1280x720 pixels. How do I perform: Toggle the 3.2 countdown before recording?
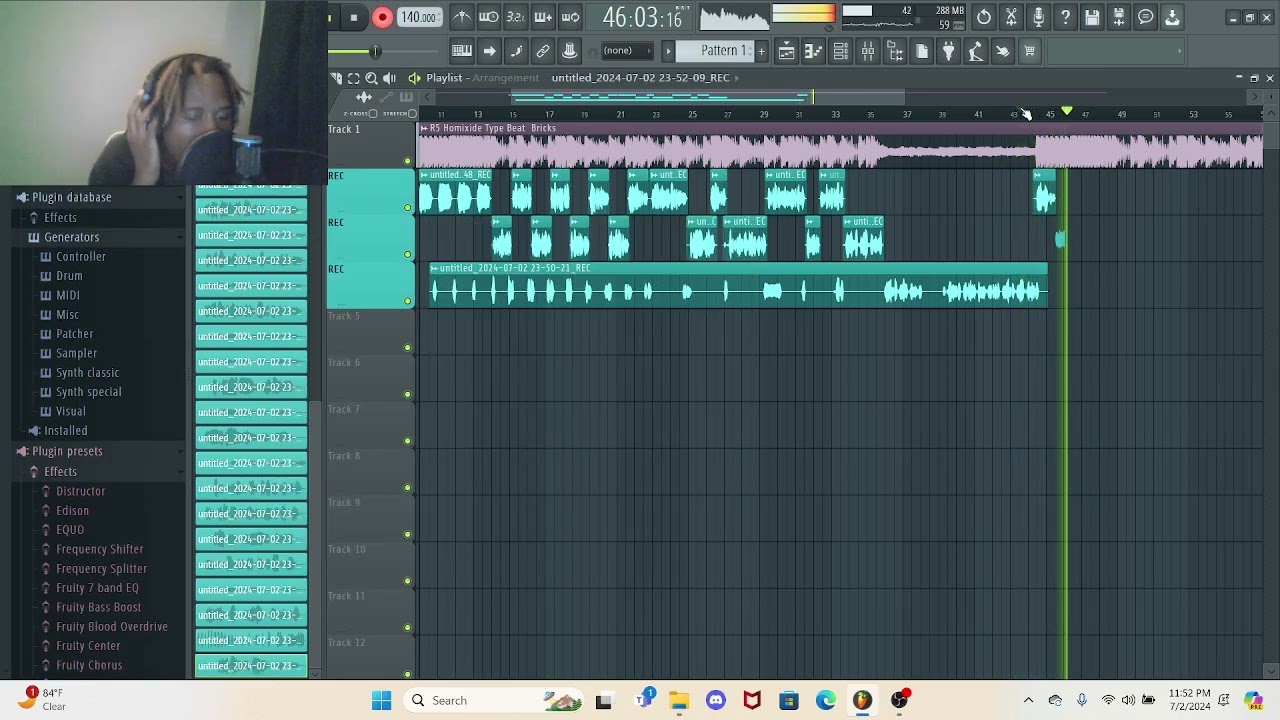pos(515,17)
